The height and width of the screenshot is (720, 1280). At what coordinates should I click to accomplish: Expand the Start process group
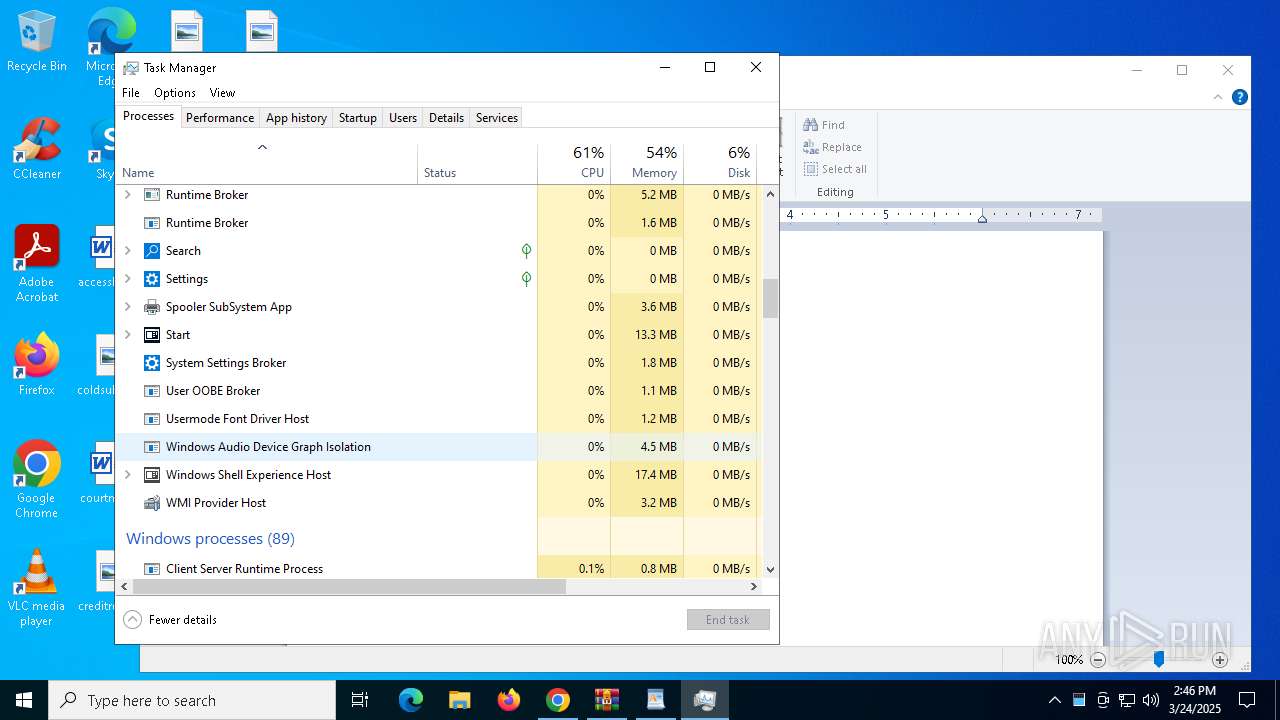click(127, 335)
